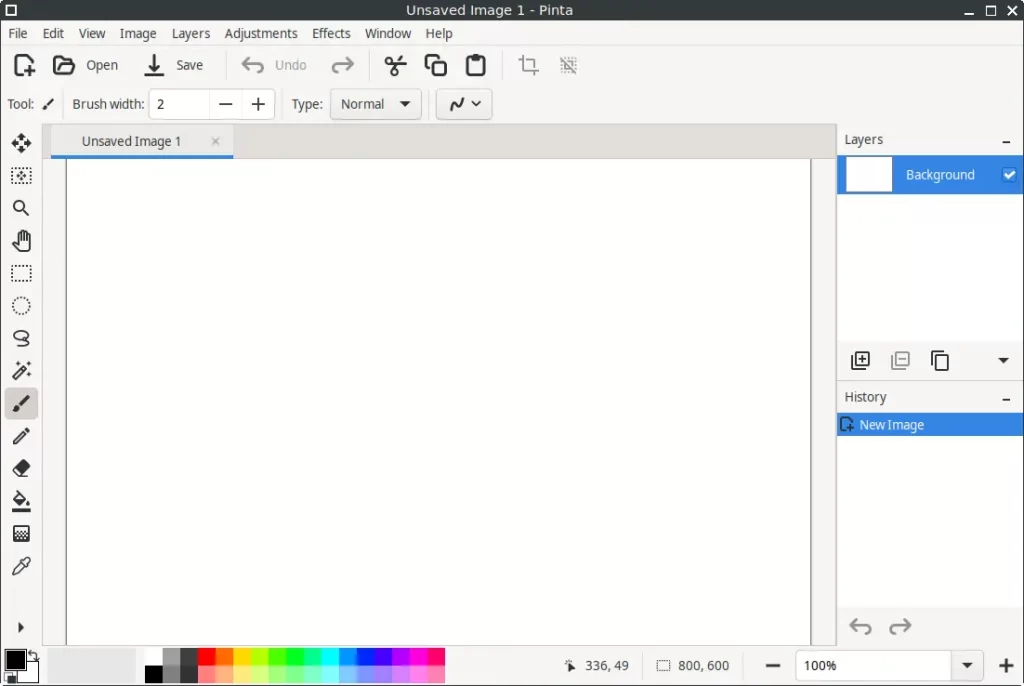This screenshot has height=686, width=1024.
Task: Open the antialiasing options dropdown
Action: (464, 104)
